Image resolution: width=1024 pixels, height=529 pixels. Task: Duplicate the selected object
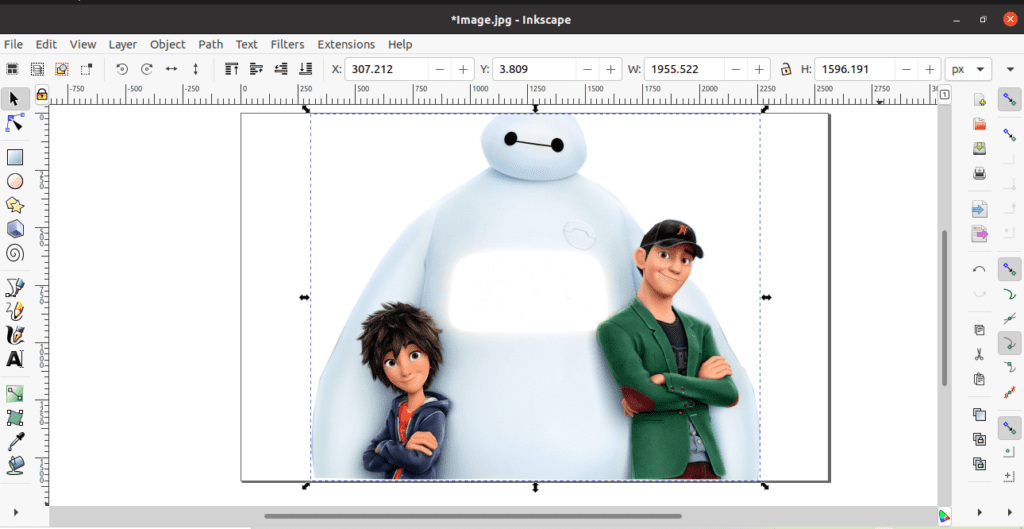point(979,414)
